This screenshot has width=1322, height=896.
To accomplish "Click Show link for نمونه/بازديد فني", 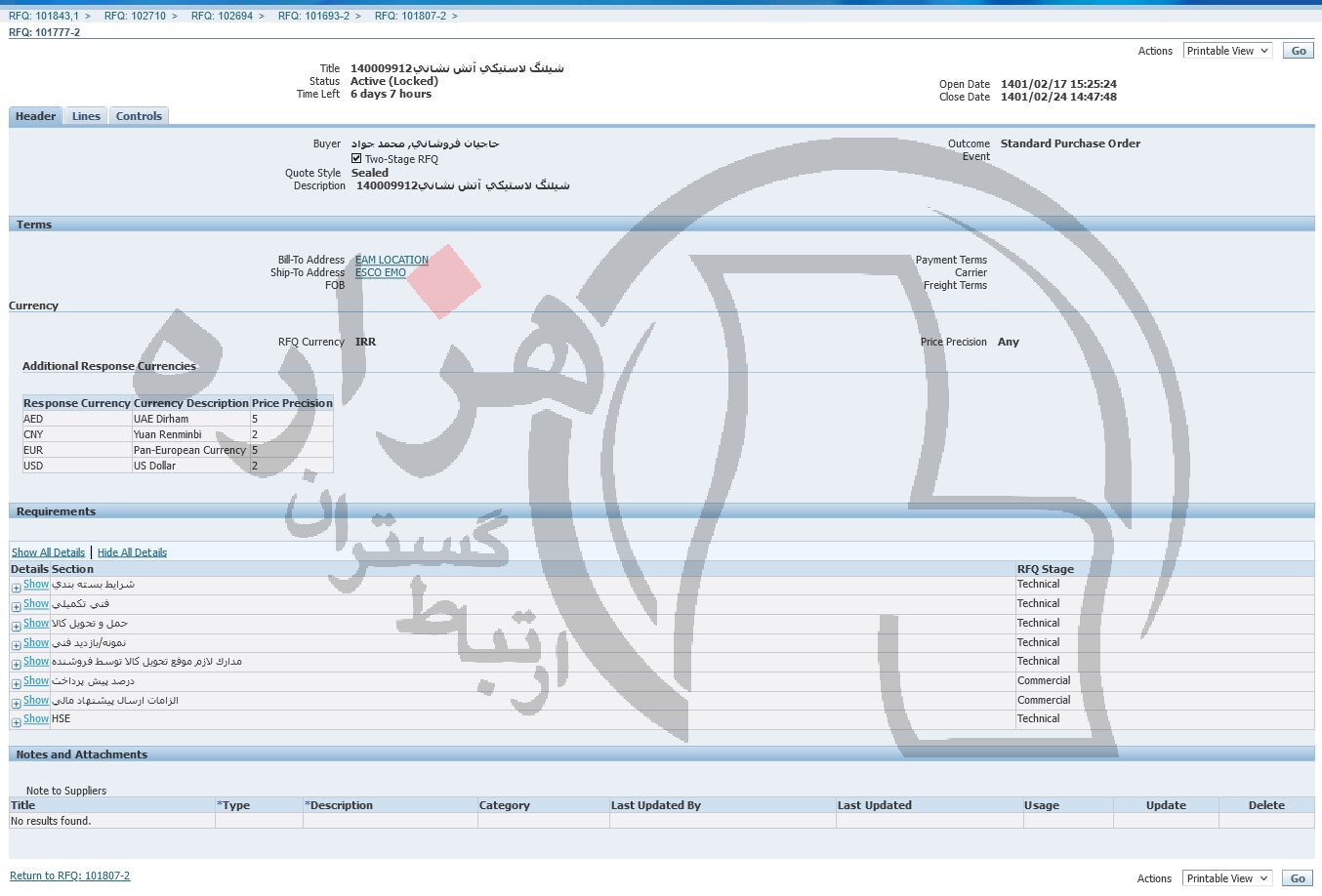I will tap(36, 642).
